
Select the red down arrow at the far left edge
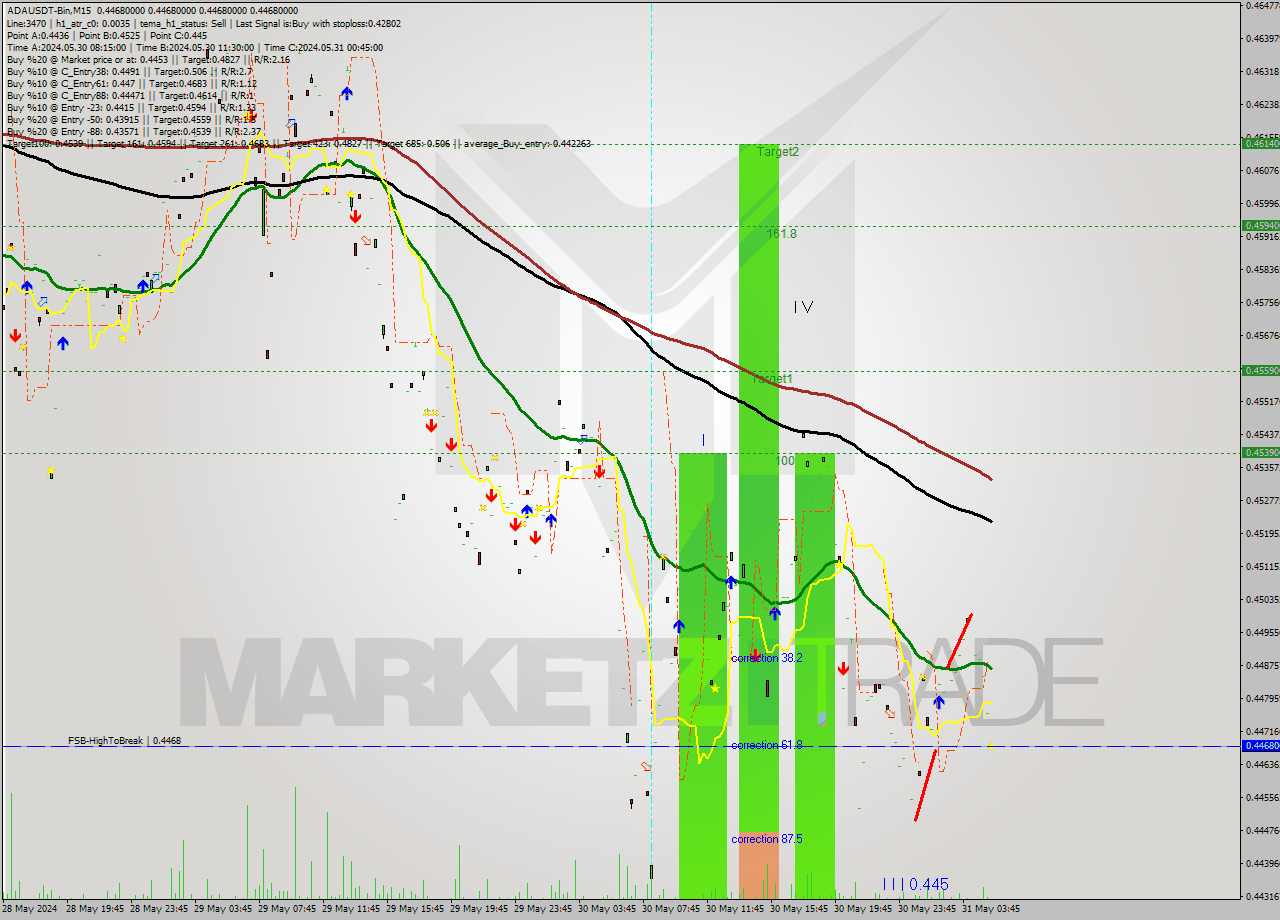tap(14, 338)
